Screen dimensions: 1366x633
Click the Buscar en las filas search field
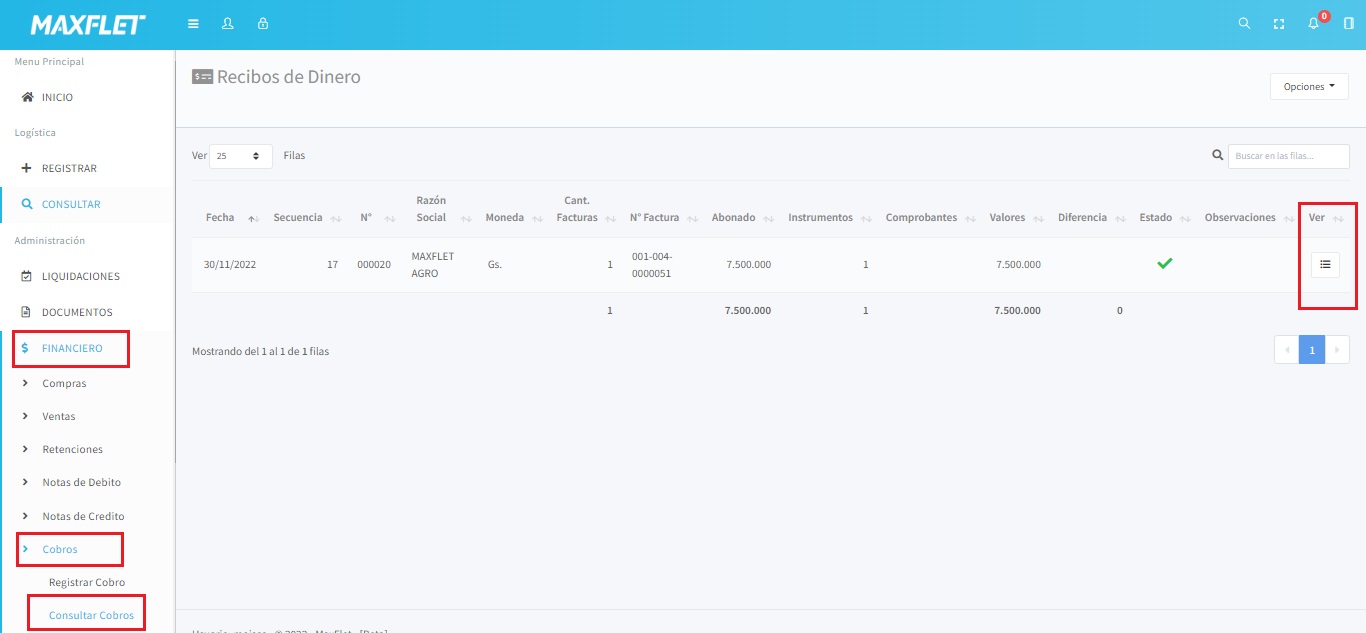click(x=1288, y=156)
